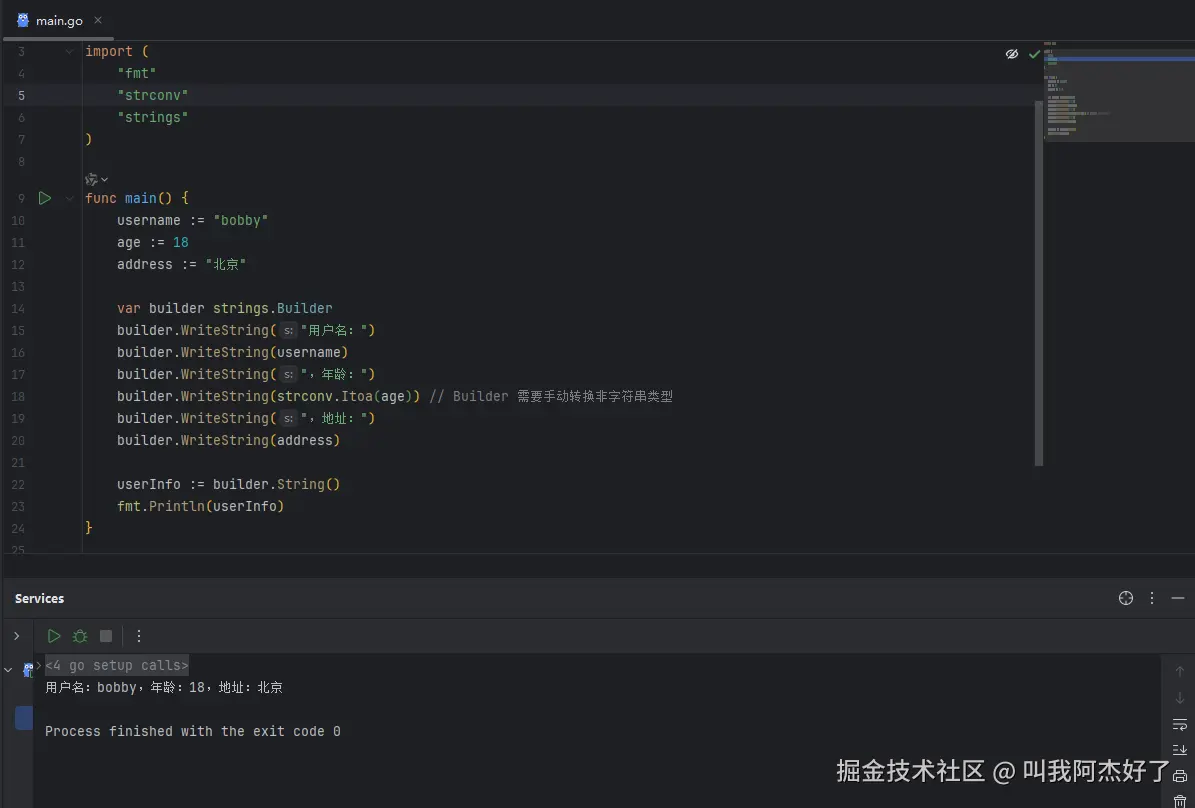The image size is (1195, 808).
Task: Click the Go gopher file icon on main.go tab
Action: (x=23, y=20)
